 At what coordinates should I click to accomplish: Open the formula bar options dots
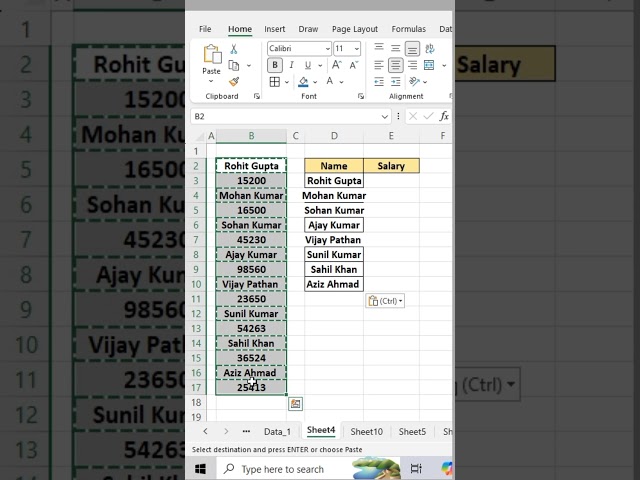pos(398,116)
